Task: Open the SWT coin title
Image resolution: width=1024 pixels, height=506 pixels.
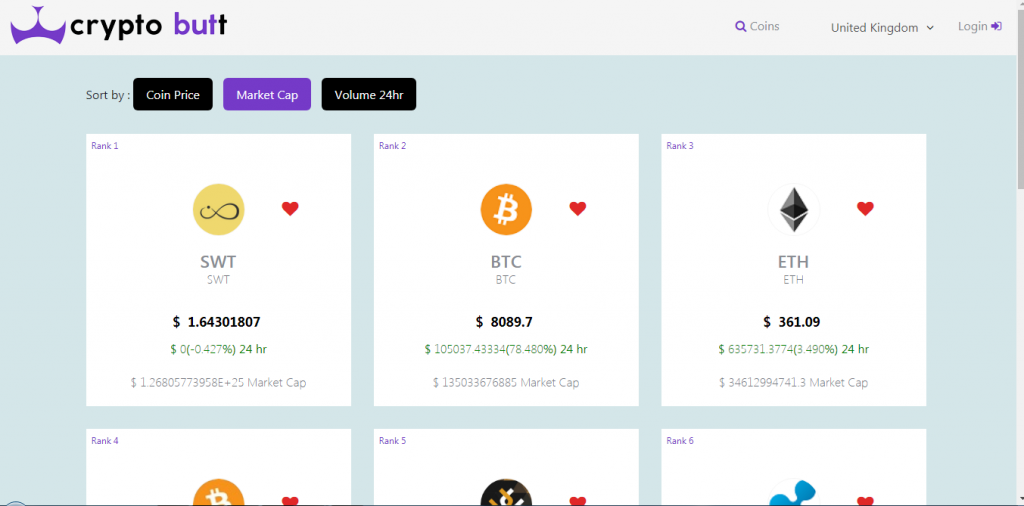Action: pos(218,262)
